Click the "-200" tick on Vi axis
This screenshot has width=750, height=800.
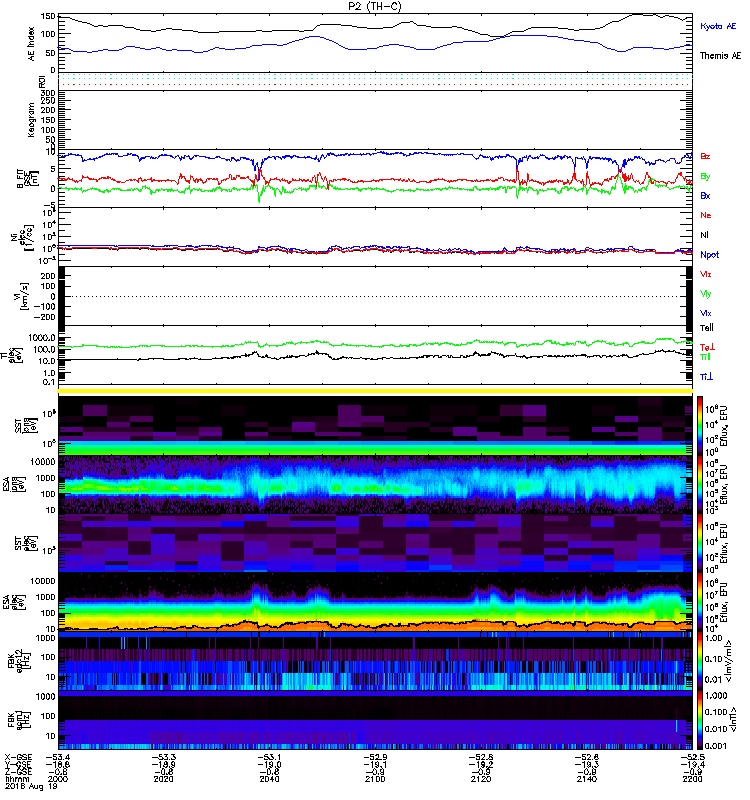coord(44,317)
